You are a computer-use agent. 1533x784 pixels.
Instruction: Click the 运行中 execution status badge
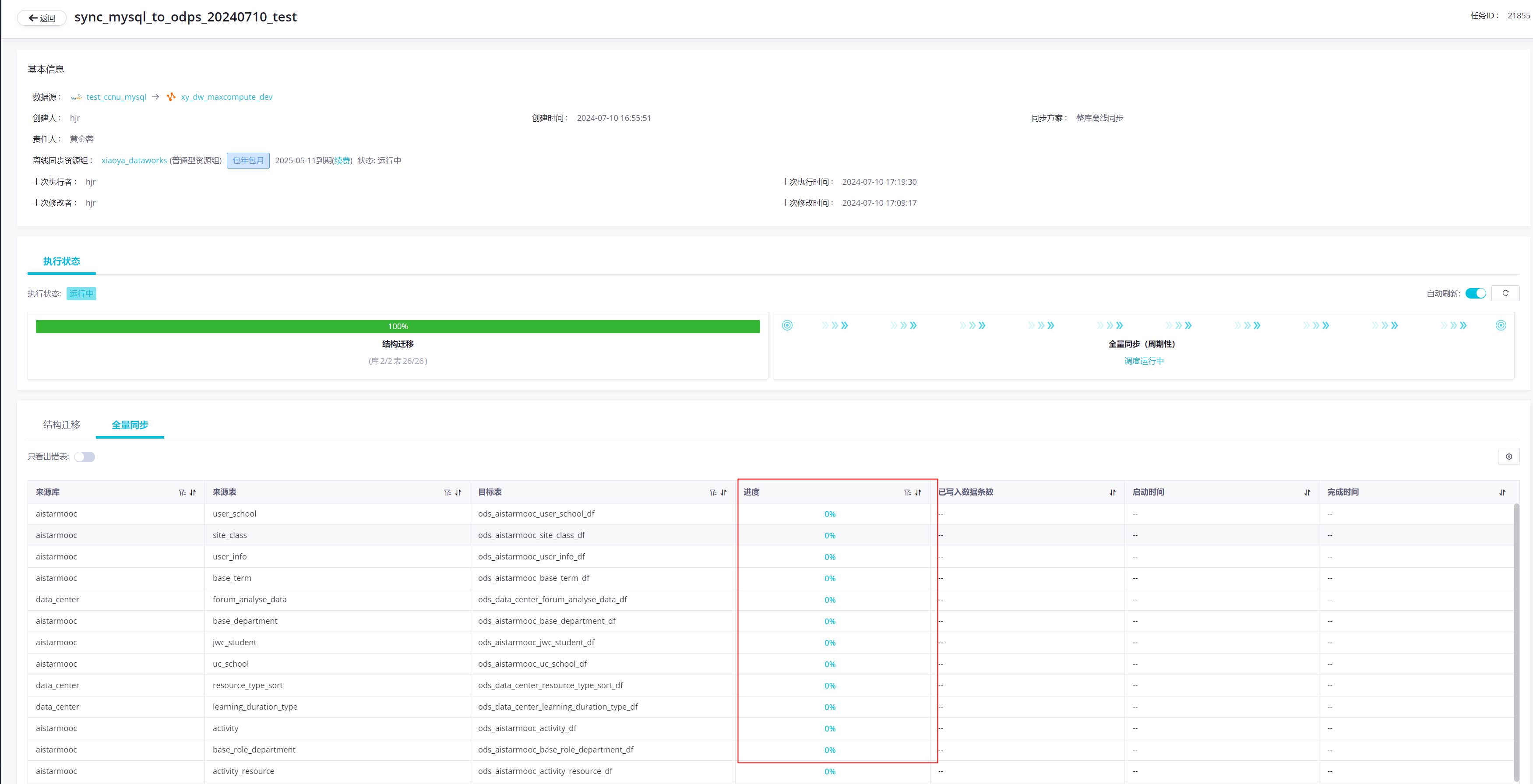[x=81, y=294]
